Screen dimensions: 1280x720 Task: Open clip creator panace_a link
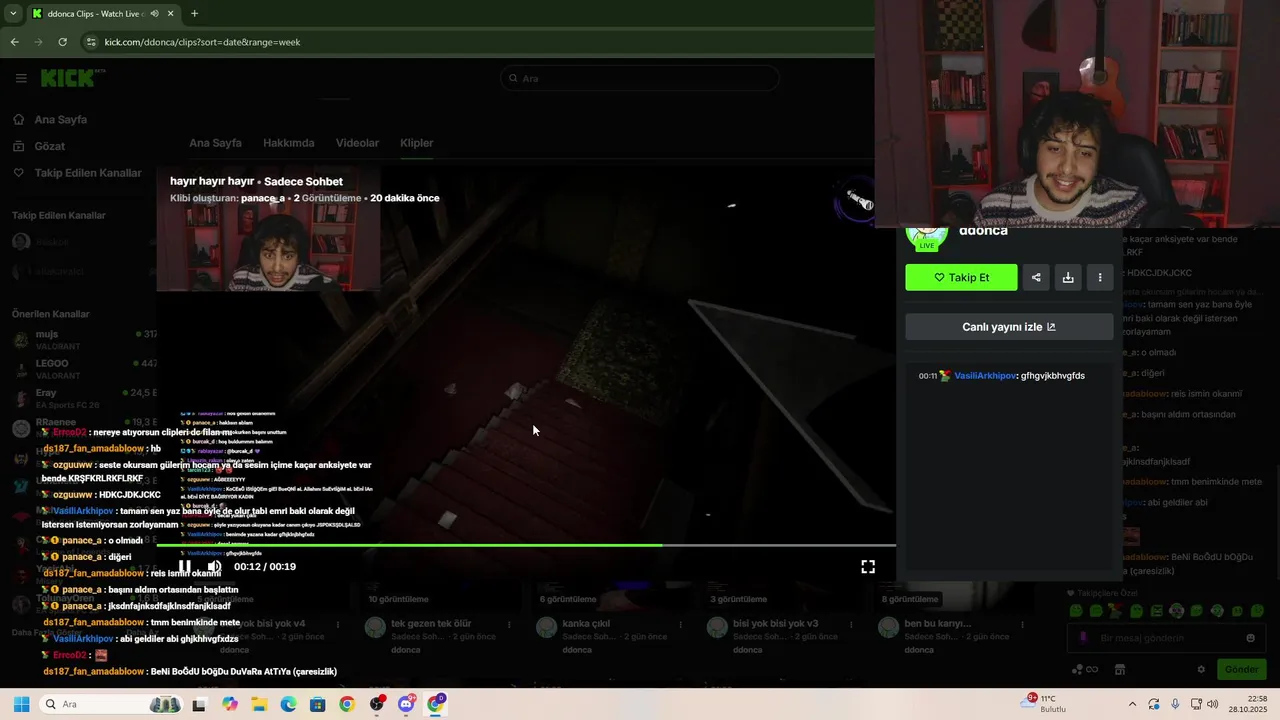click(263, 198)
